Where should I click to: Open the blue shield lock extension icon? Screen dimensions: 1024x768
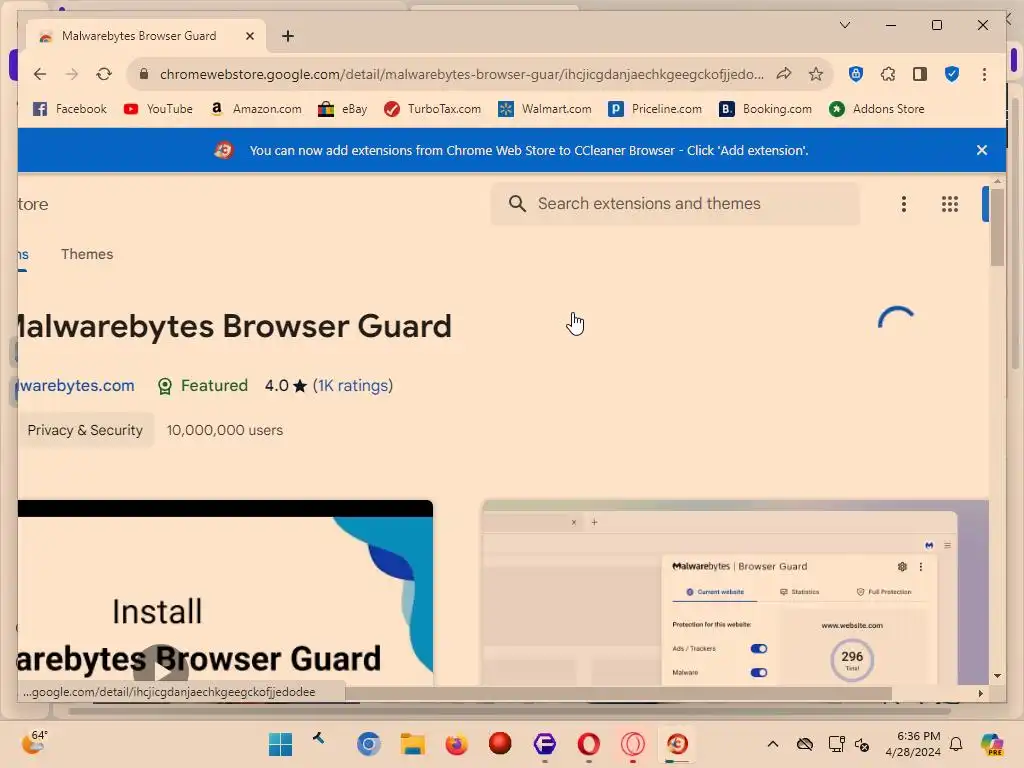coord(856,74)
